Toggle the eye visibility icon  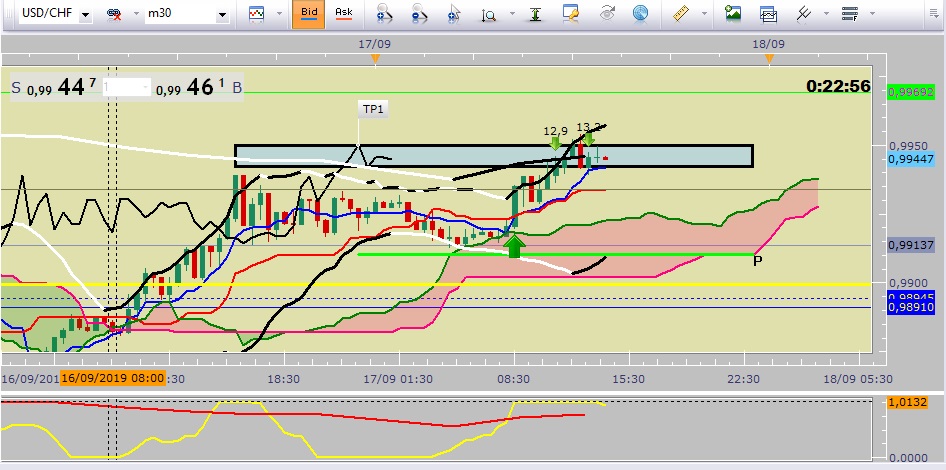pyautogui.click(x=608, y=14)
